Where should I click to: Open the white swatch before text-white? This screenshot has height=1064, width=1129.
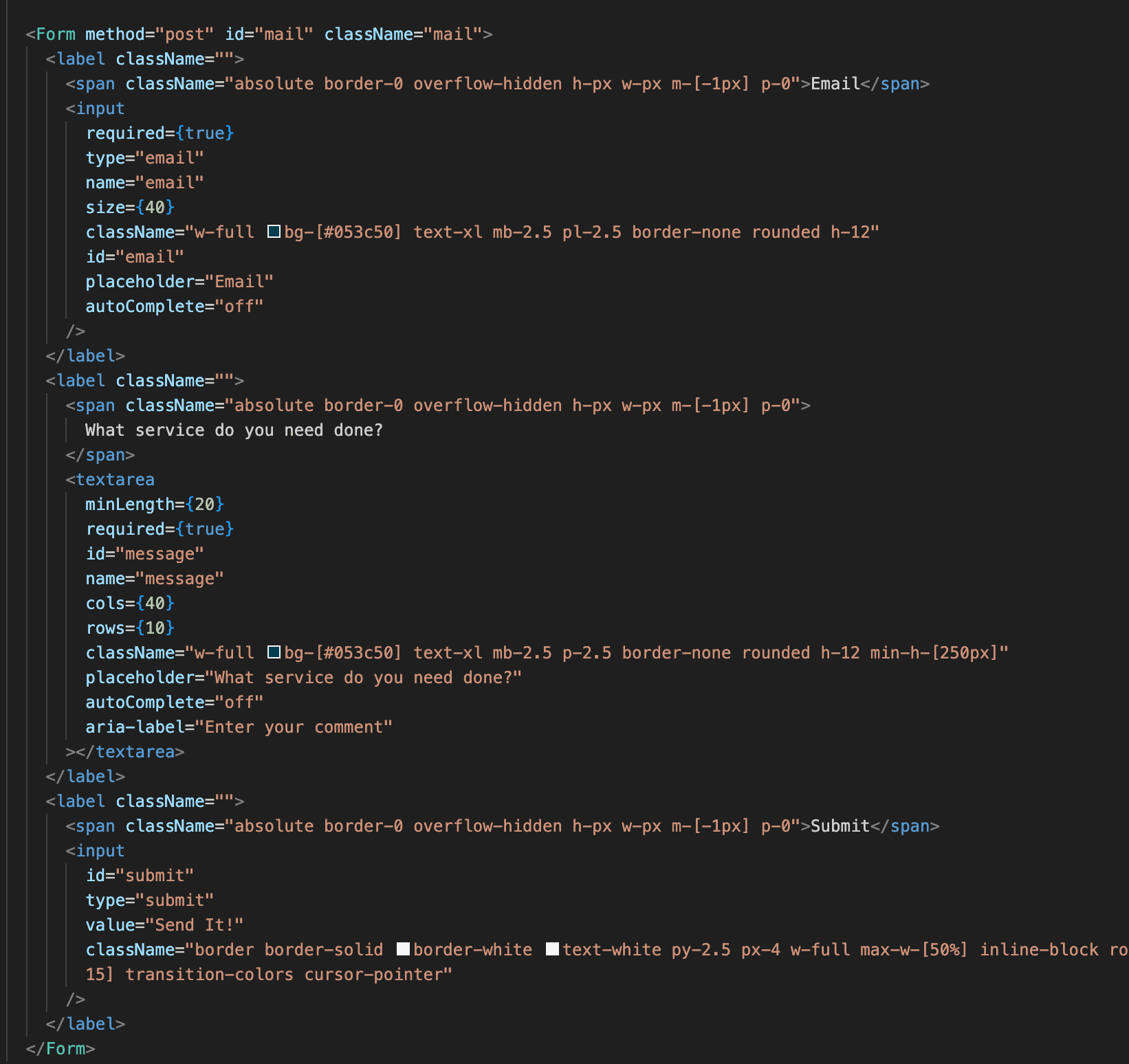pos(552,950)
